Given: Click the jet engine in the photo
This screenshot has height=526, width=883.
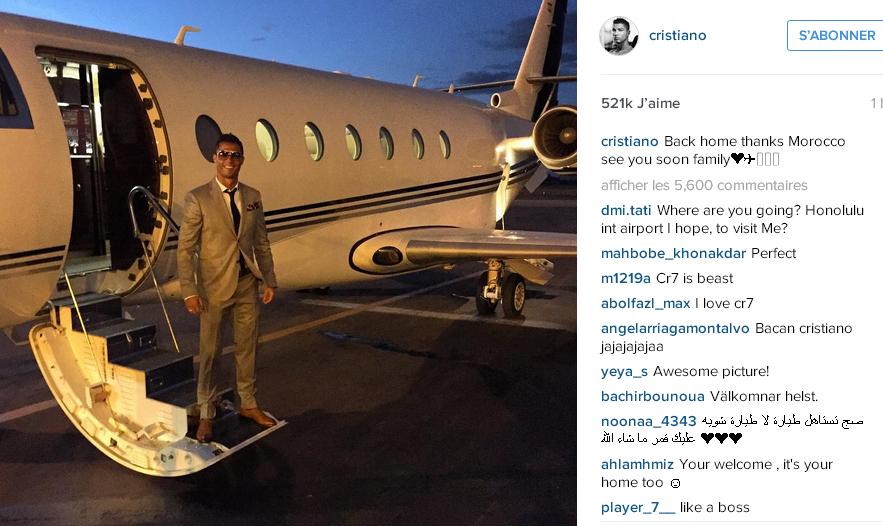Looking at the screenshot, I should 554,137.
